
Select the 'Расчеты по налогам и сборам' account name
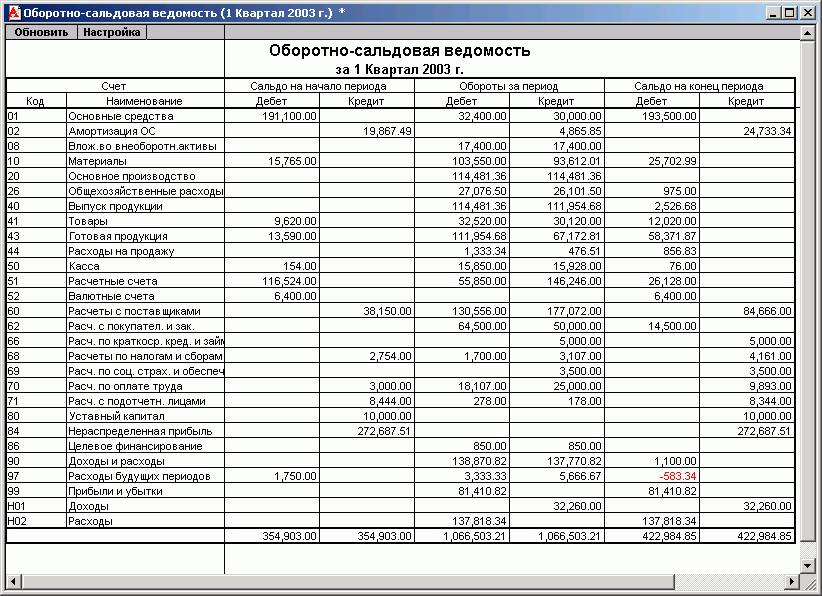tap(146, 356)
